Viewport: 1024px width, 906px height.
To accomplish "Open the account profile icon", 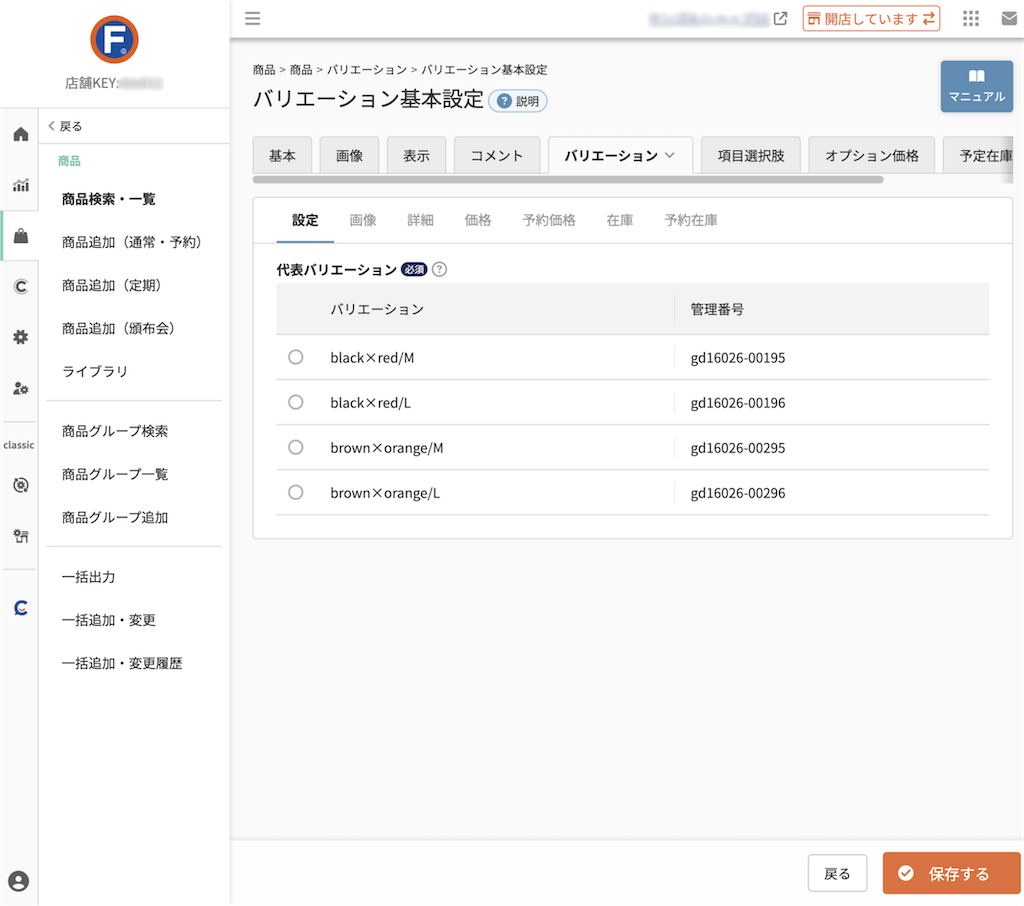I will tap(19, 881).
